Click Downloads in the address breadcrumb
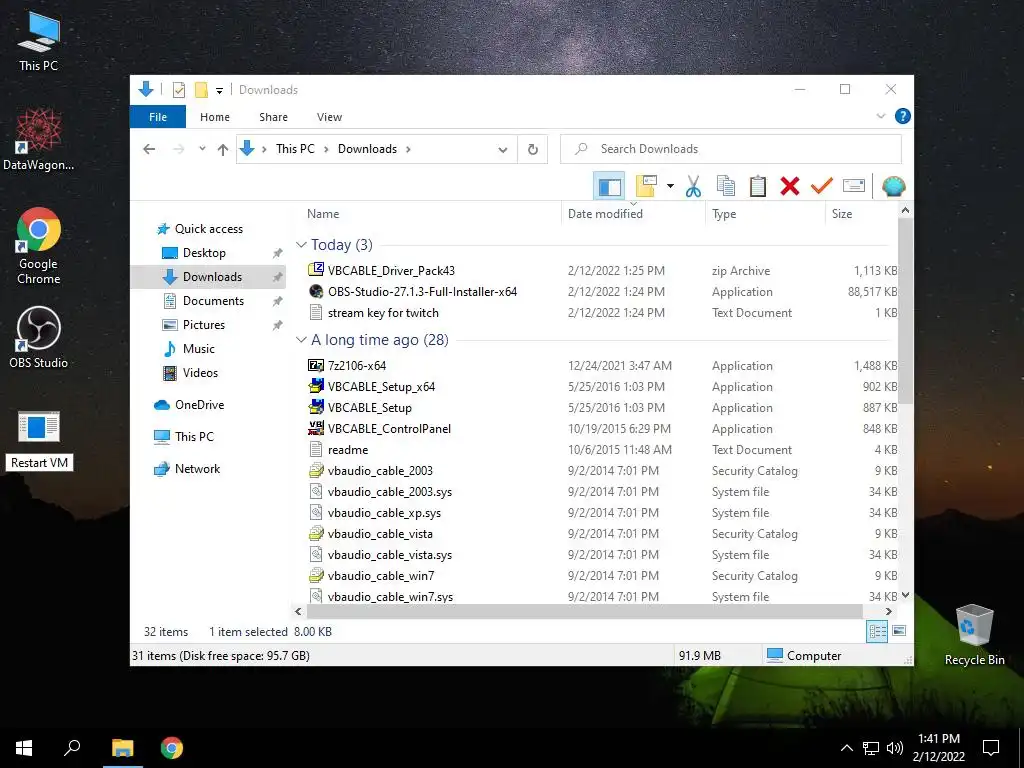The image size is (1024, 768). (367, 149)
